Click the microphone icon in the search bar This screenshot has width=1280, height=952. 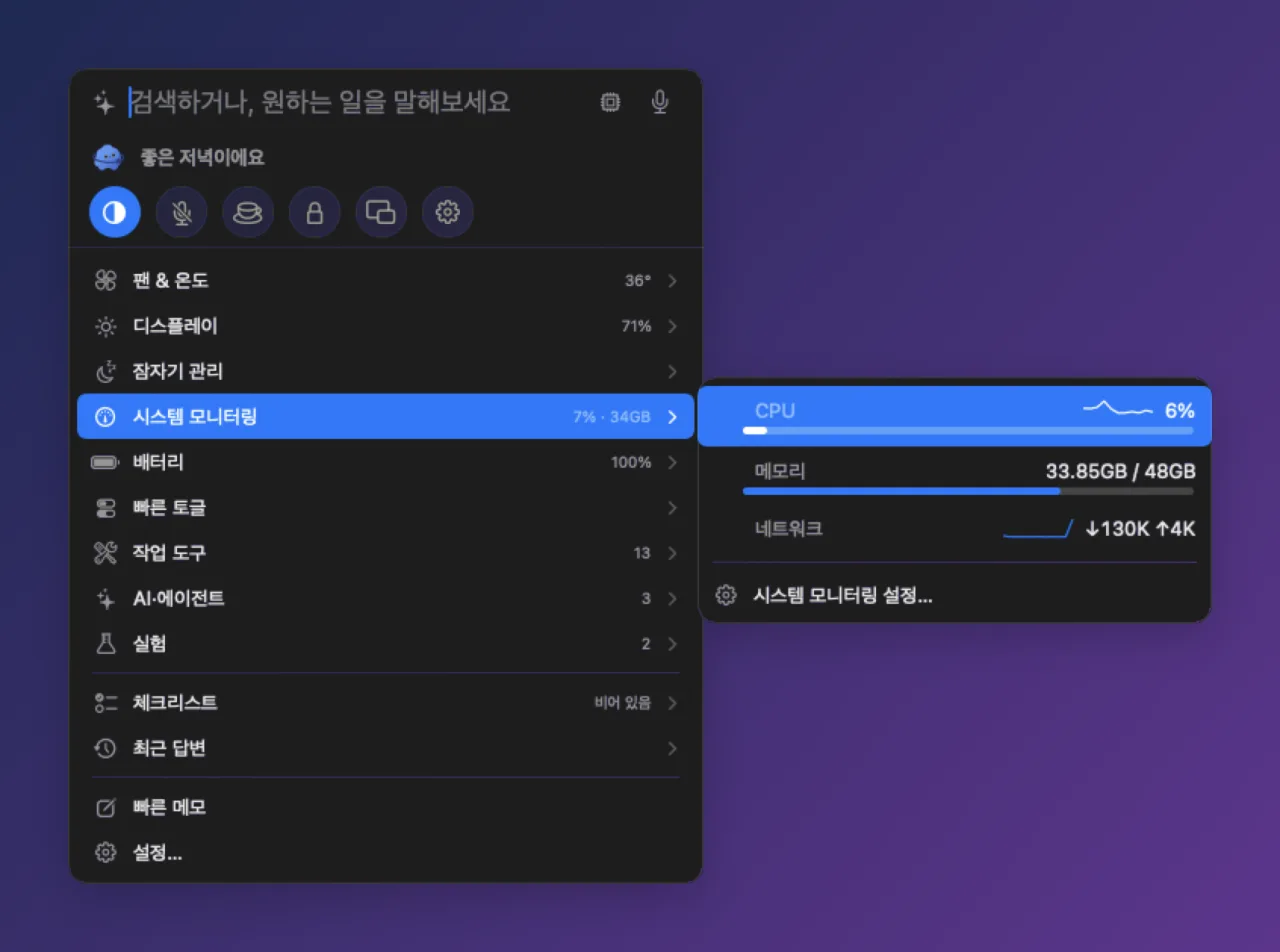tap(659, 102)
